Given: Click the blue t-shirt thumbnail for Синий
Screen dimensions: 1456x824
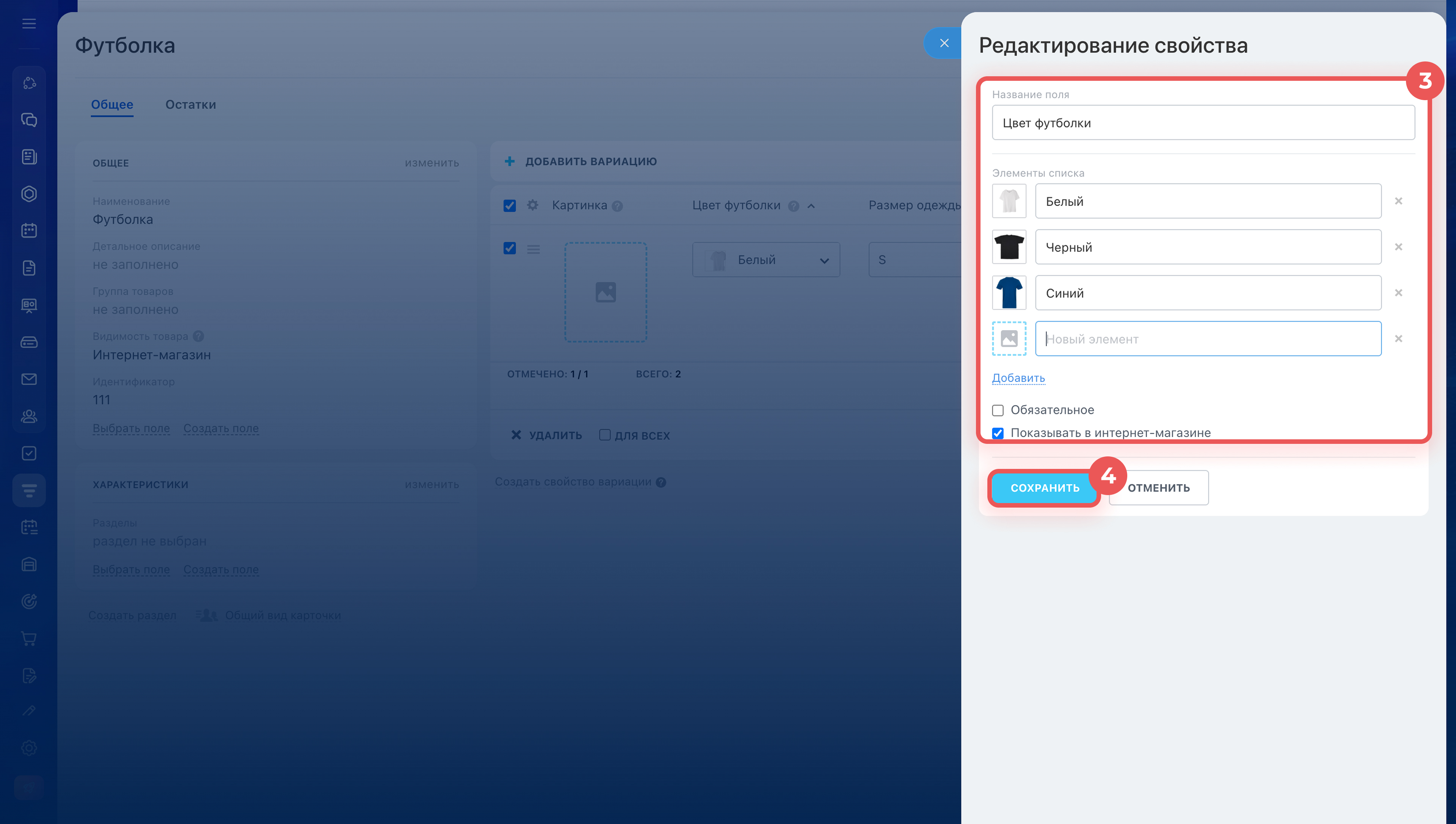Looking at the screenshot, I should tap(1009, 292).
